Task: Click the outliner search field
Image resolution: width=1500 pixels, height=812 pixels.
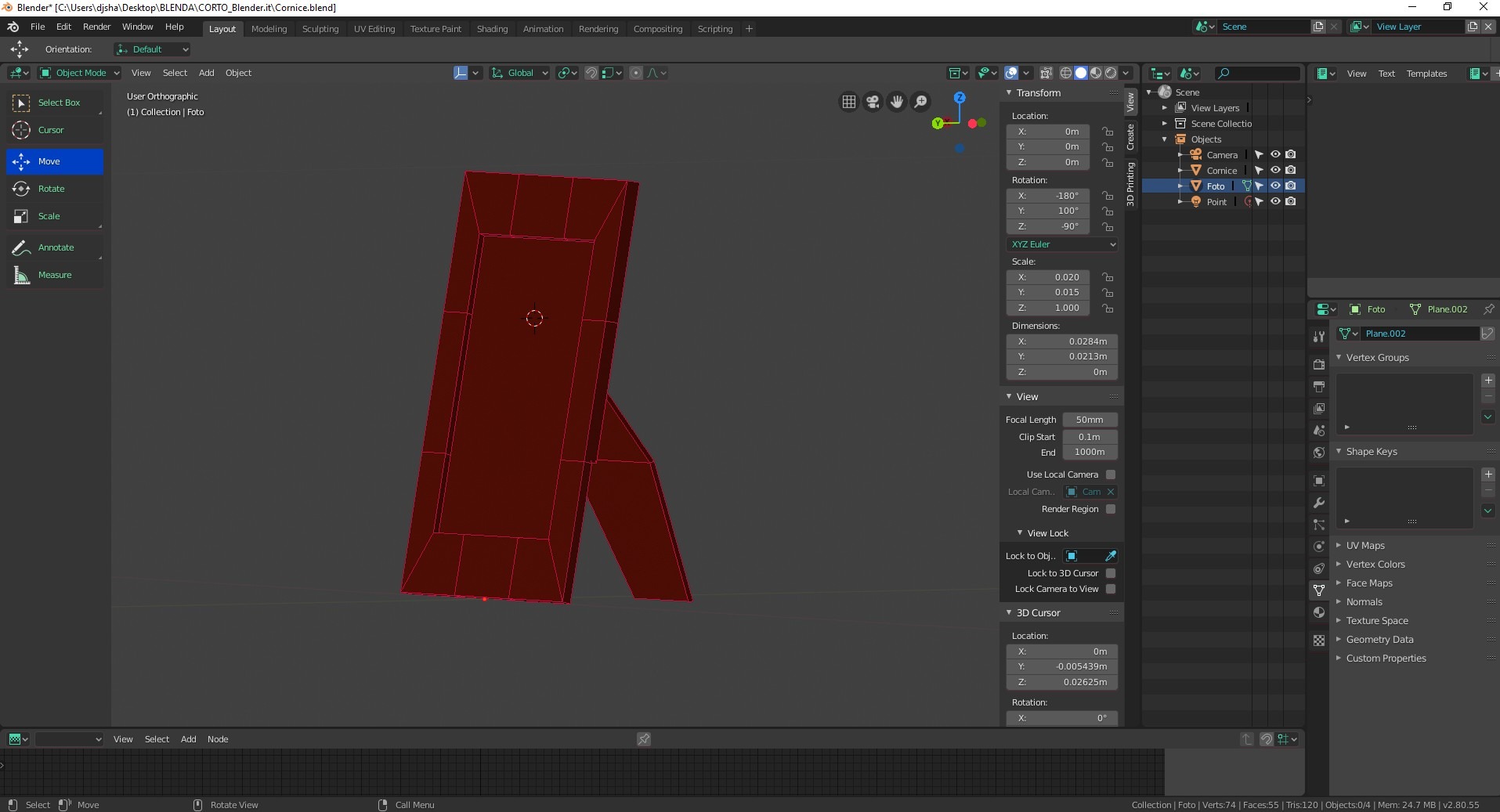Action: pyautogui.click(x=1256, y=74)
